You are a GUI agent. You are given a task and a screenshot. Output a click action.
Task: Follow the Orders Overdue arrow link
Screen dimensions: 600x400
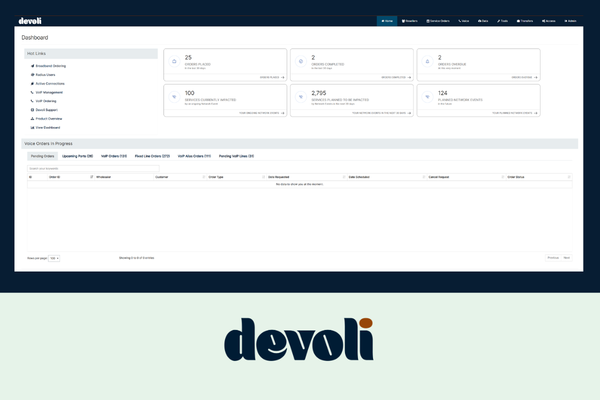click(x=524, y=77)
